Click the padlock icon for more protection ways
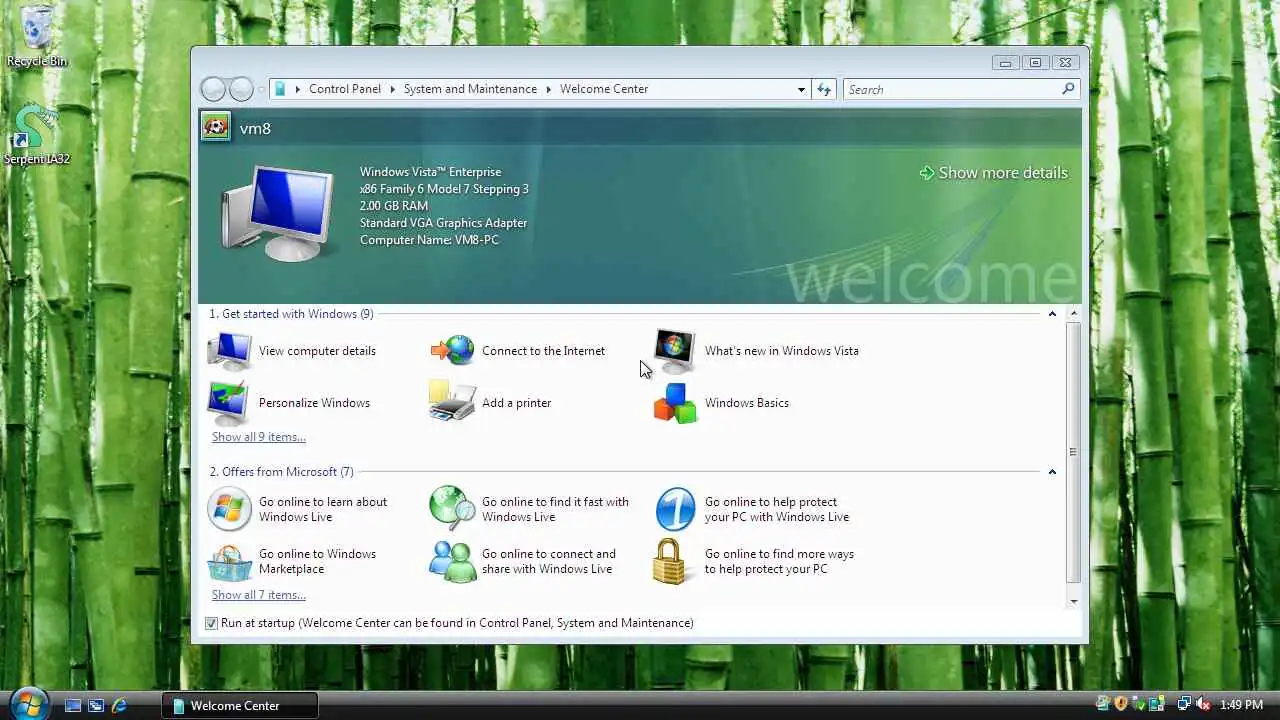1280x720 pixels. pos(672,561)
